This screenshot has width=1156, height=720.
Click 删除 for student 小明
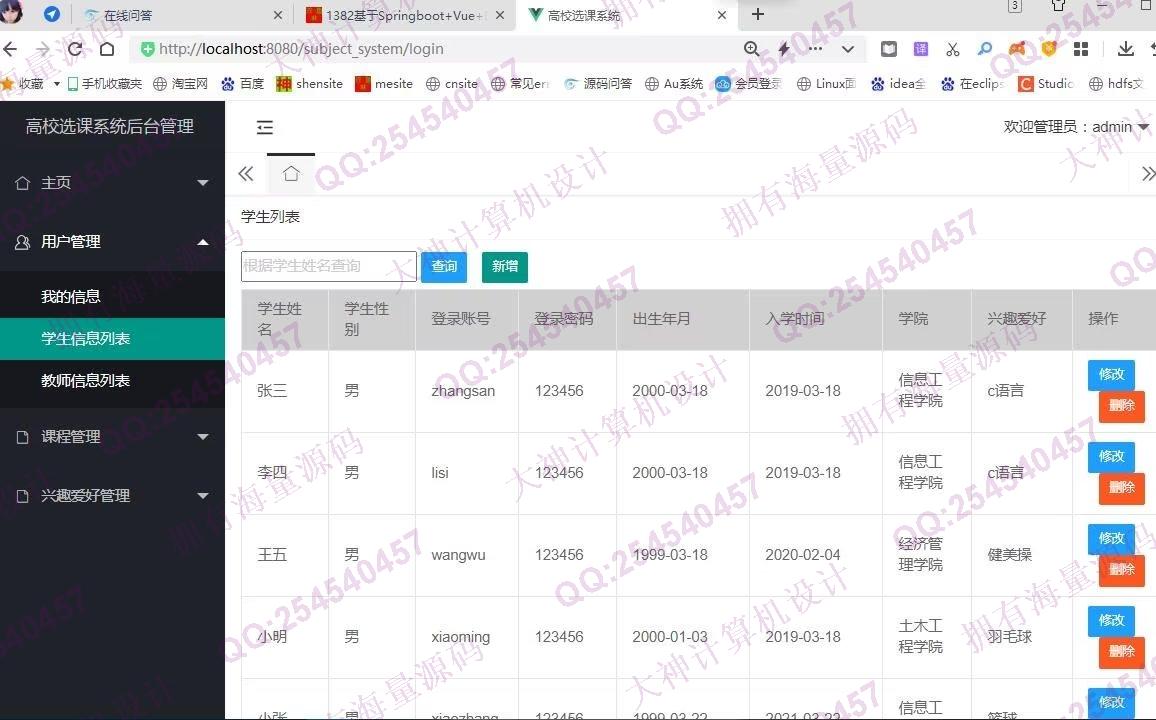pos(1121,651)
